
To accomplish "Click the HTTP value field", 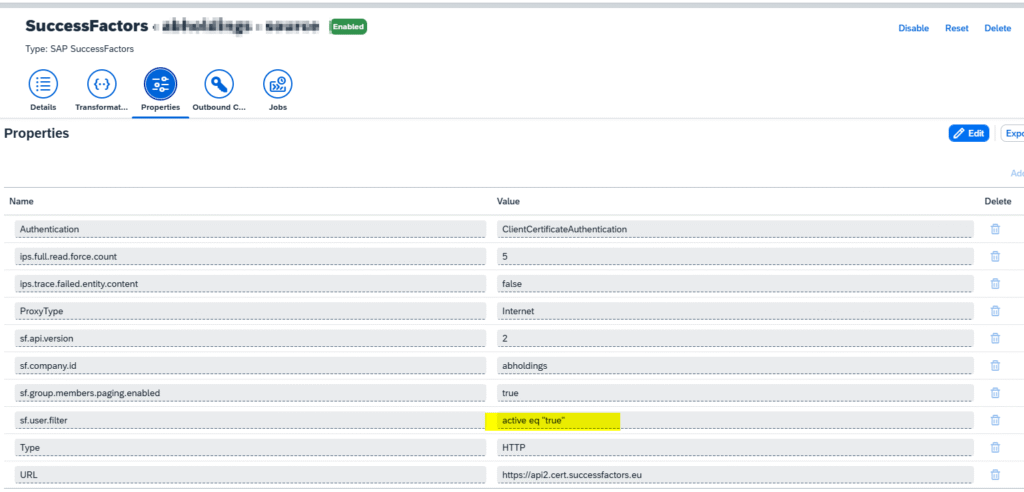I will [735, 448].
